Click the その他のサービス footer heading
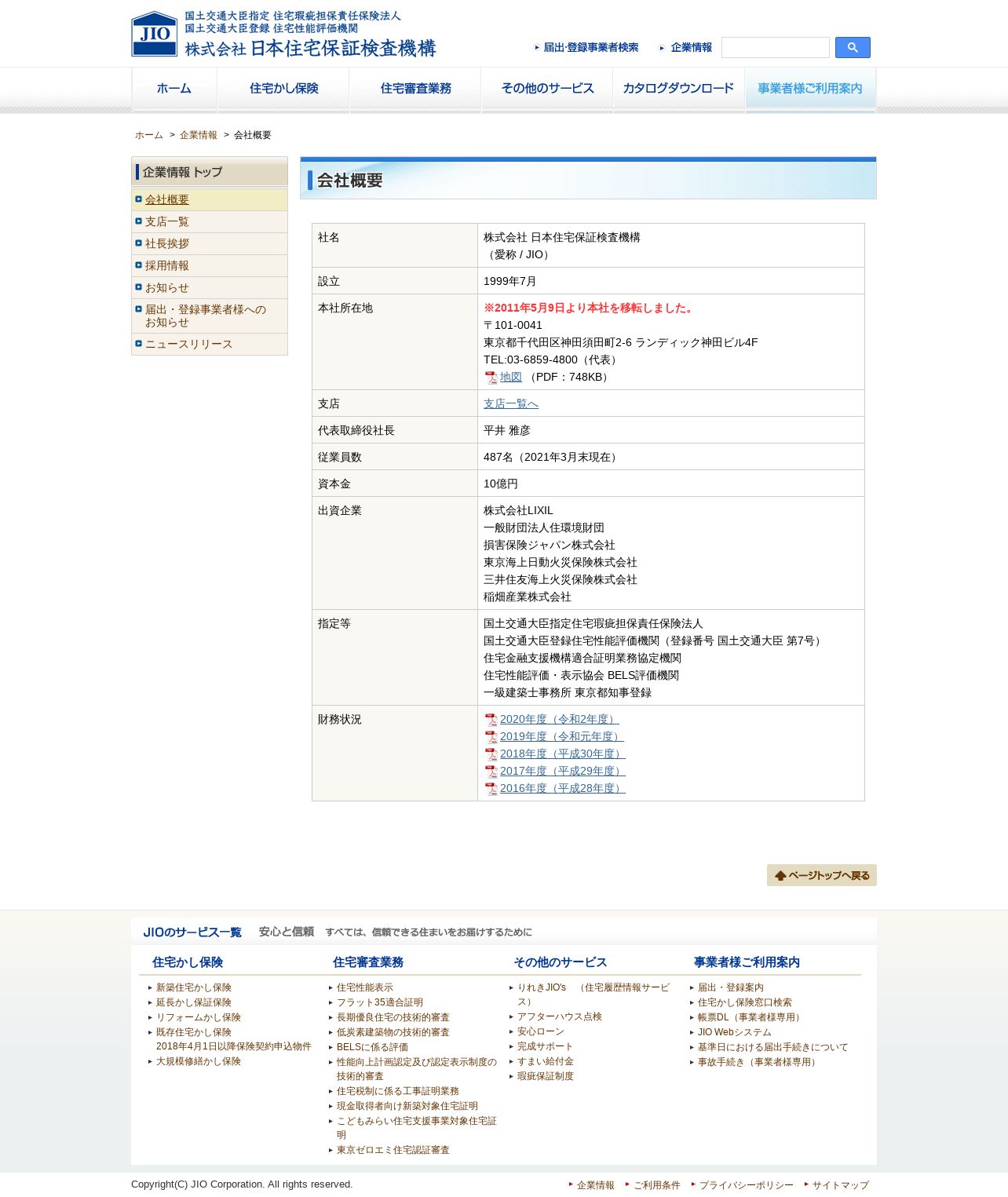This screenshot has width=1008, height=1197. [561, 962]
